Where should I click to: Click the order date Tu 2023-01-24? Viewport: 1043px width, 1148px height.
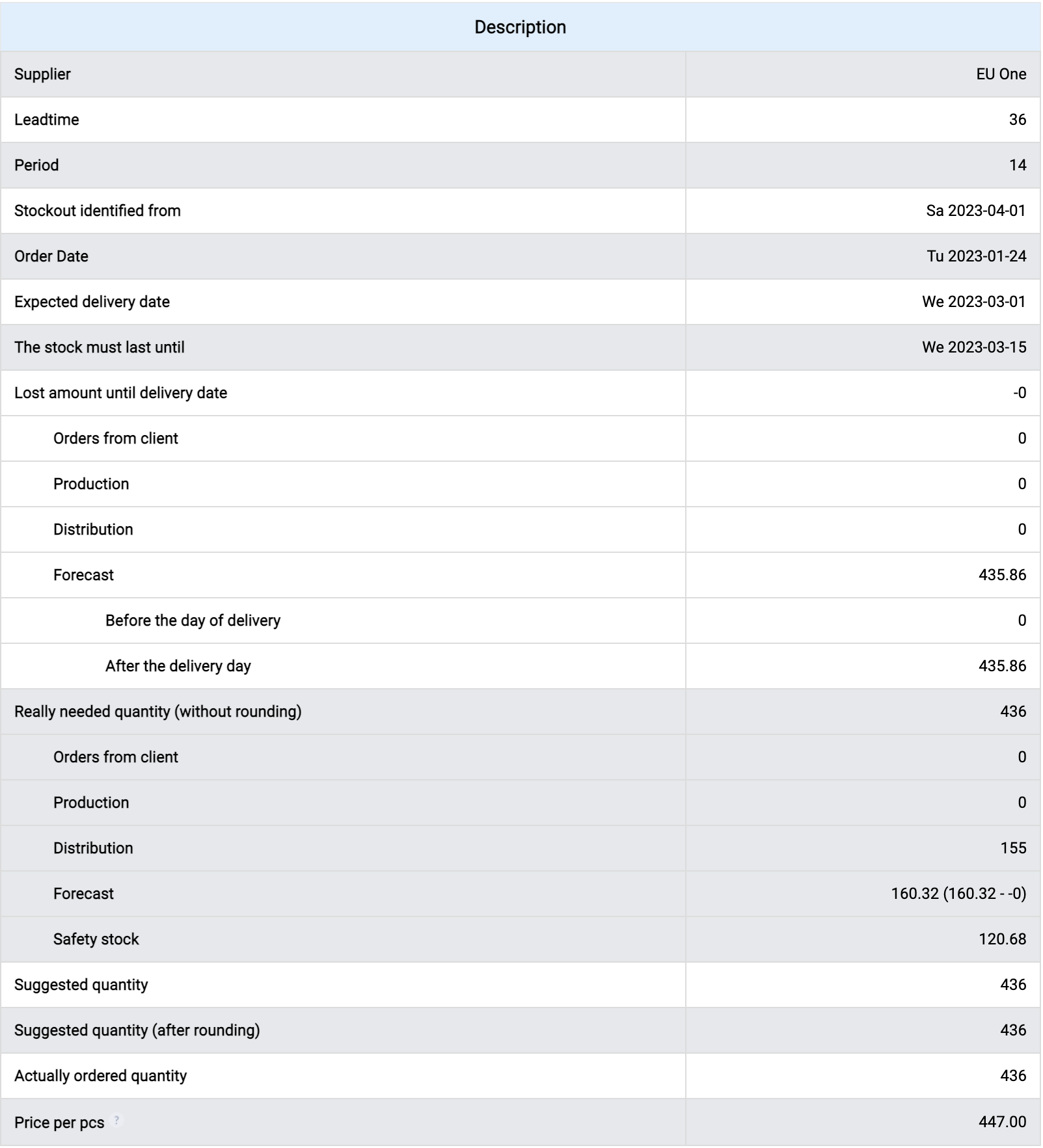click(x=976, y=256)
